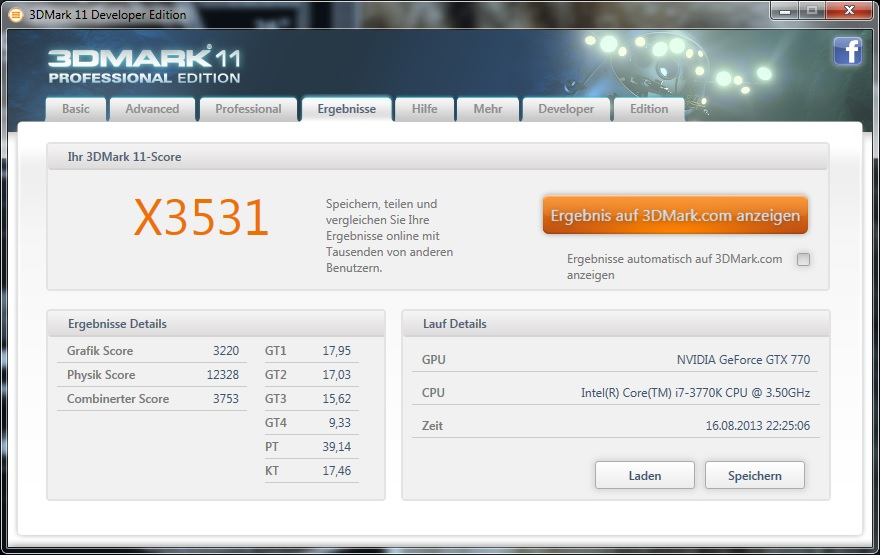Enable automatic results display on 3DMark.com checkbox

pos(803,259)
